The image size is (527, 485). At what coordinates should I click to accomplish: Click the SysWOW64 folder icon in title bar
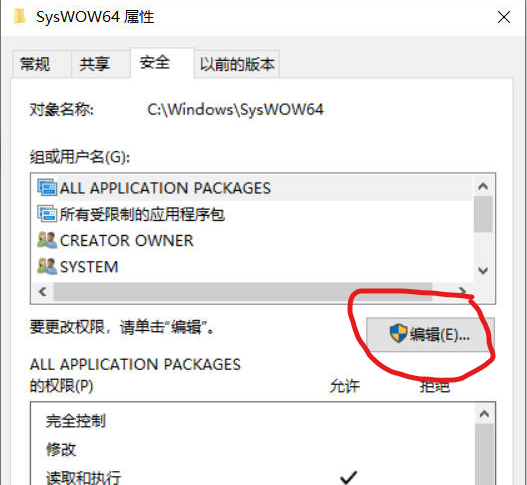[x=19, y=16]
